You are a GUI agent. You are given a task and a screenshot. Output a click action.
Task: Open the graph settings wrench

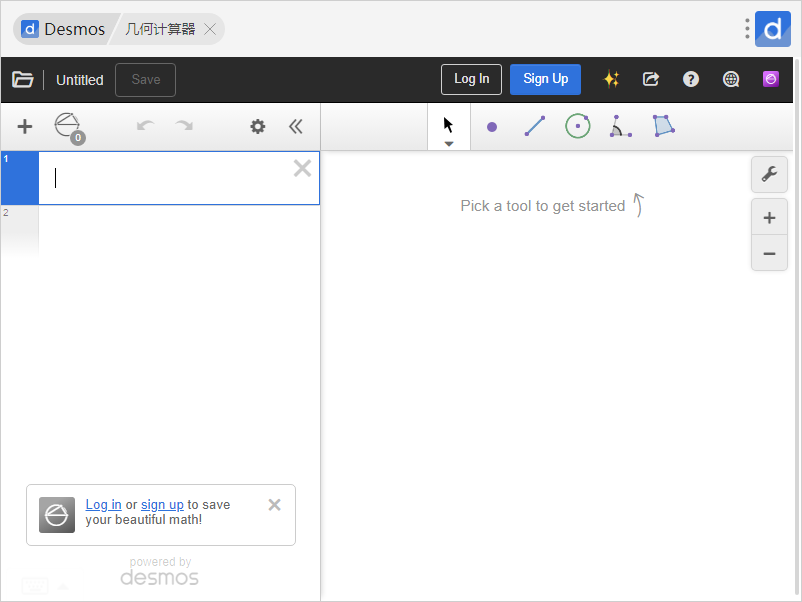tap(769, 174)
